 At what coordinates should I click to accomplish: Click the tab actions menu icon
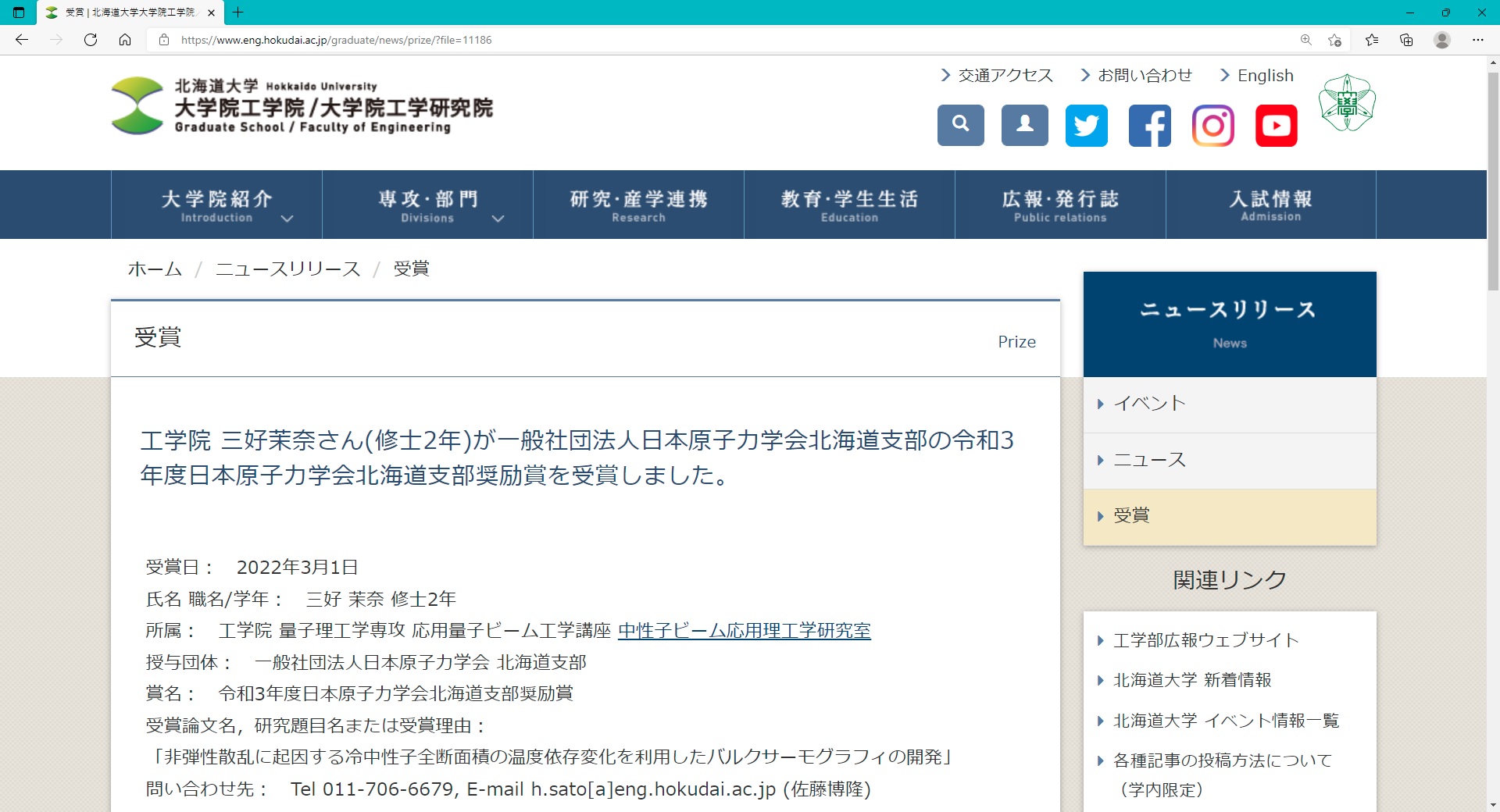point(19,12)
